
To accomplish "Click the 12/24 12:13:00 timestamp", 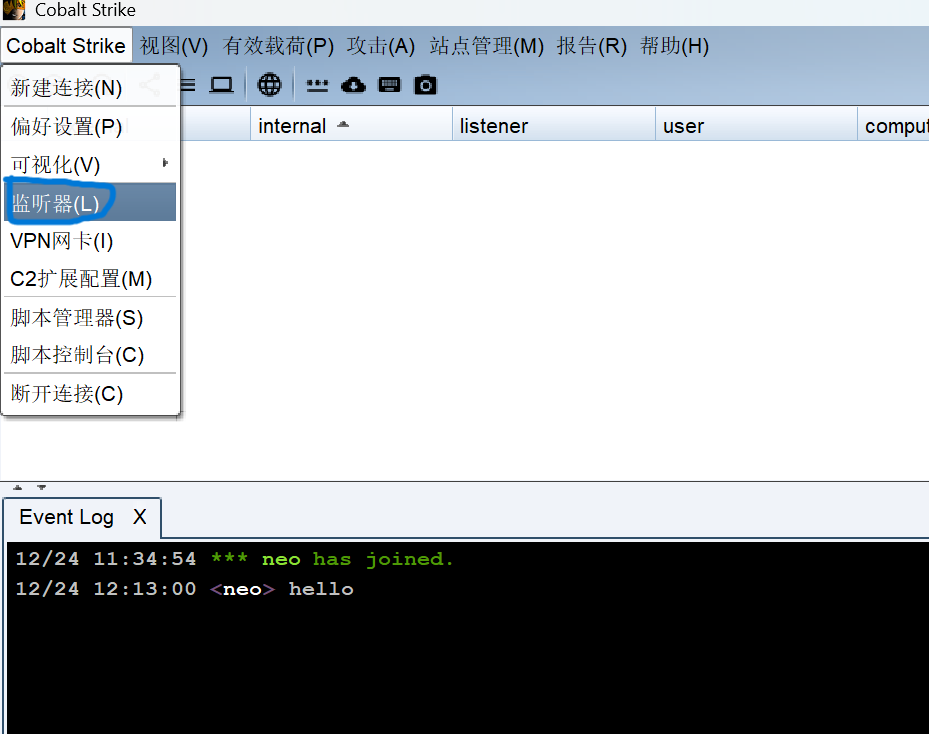I will 105,589.
